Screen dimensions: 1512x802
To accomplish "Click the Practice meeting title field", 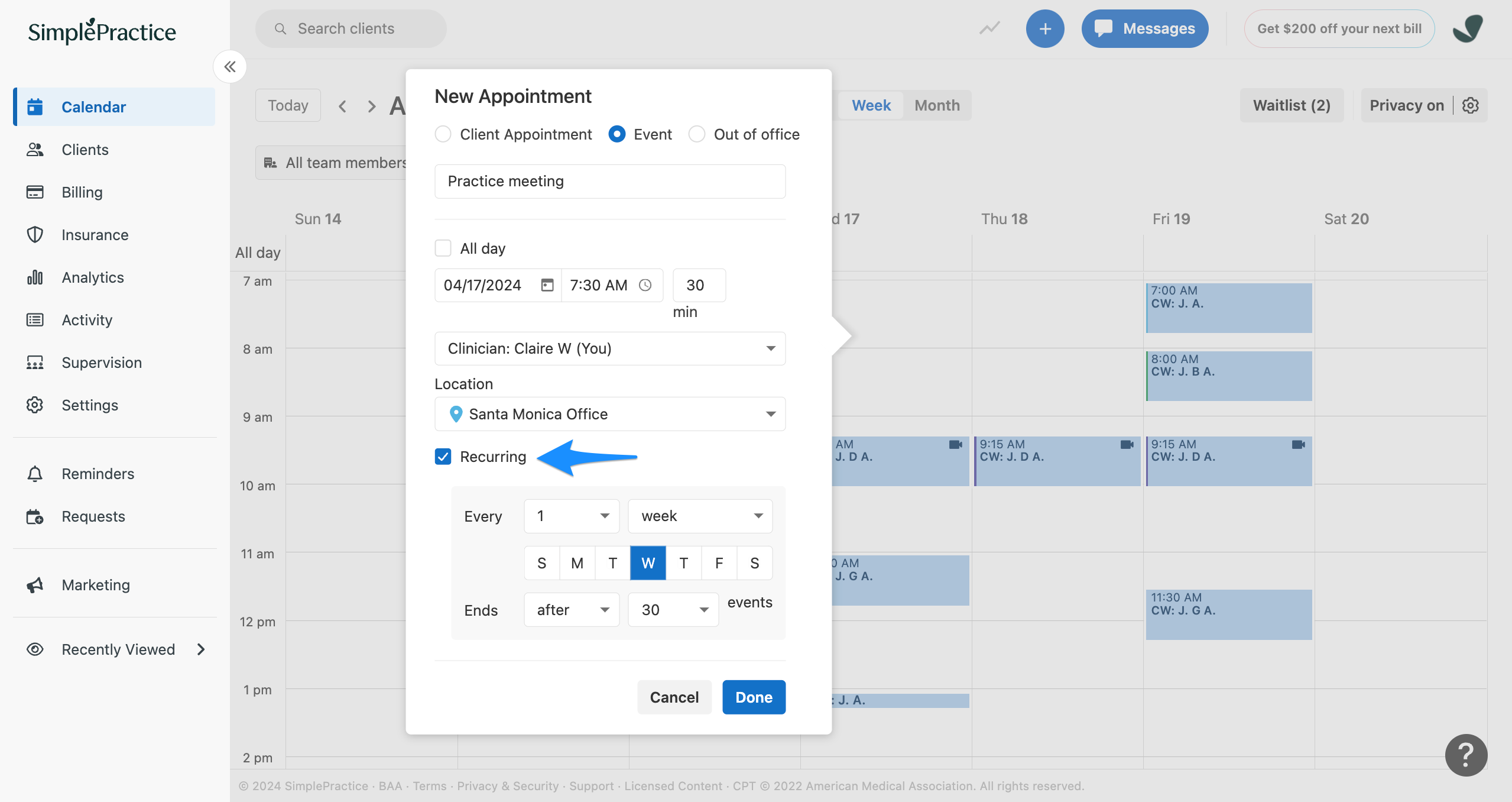I will pyautogui.click(x=609, y=181).
